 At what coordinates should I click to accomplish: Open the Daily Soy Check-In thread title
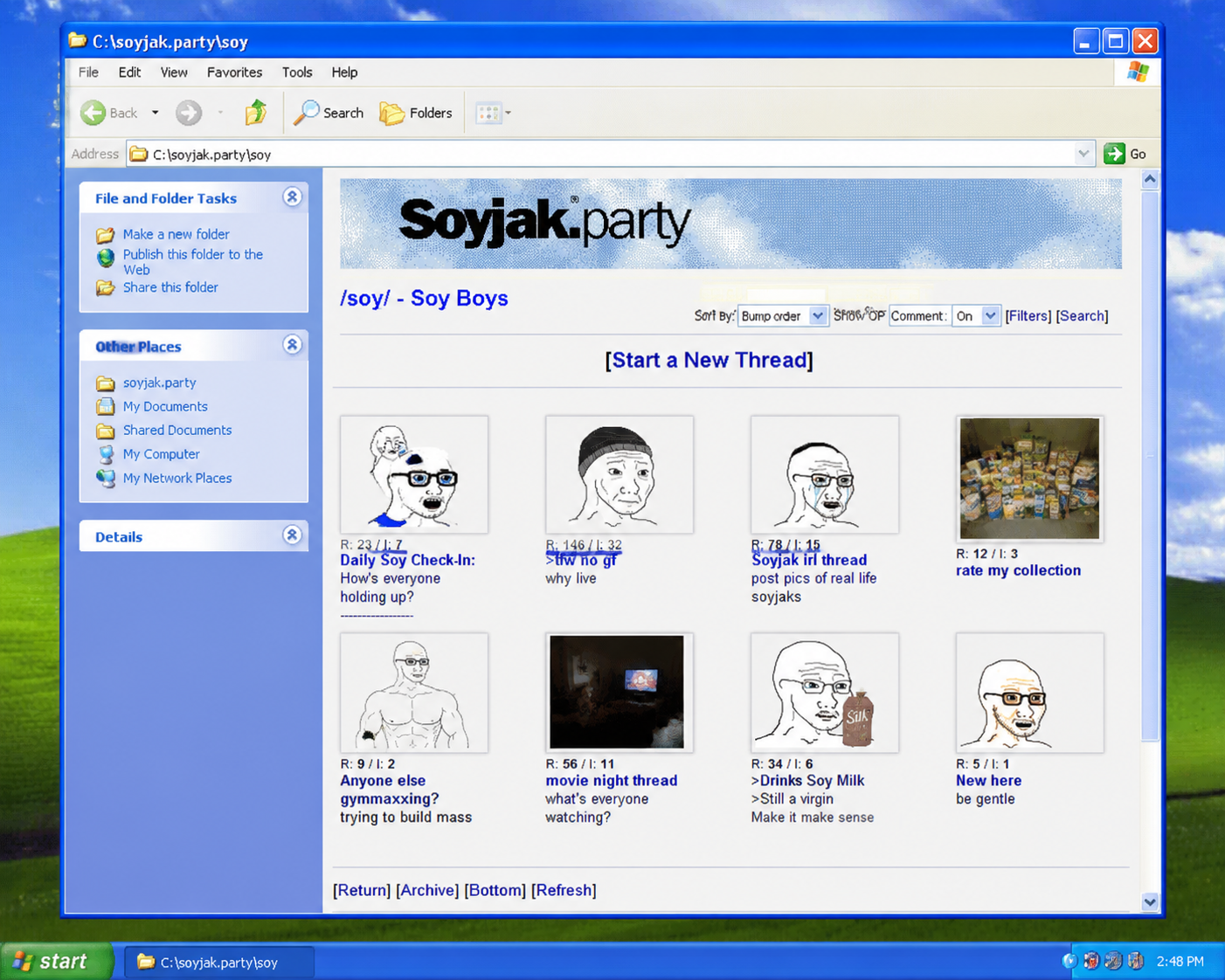(x=407, y=560)
